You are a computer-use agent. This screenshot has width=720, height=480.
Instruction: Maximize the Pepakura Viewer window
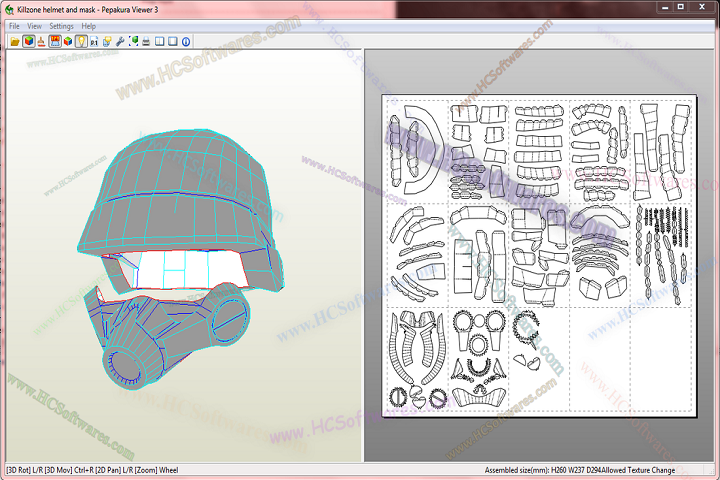tap(681, 7)
